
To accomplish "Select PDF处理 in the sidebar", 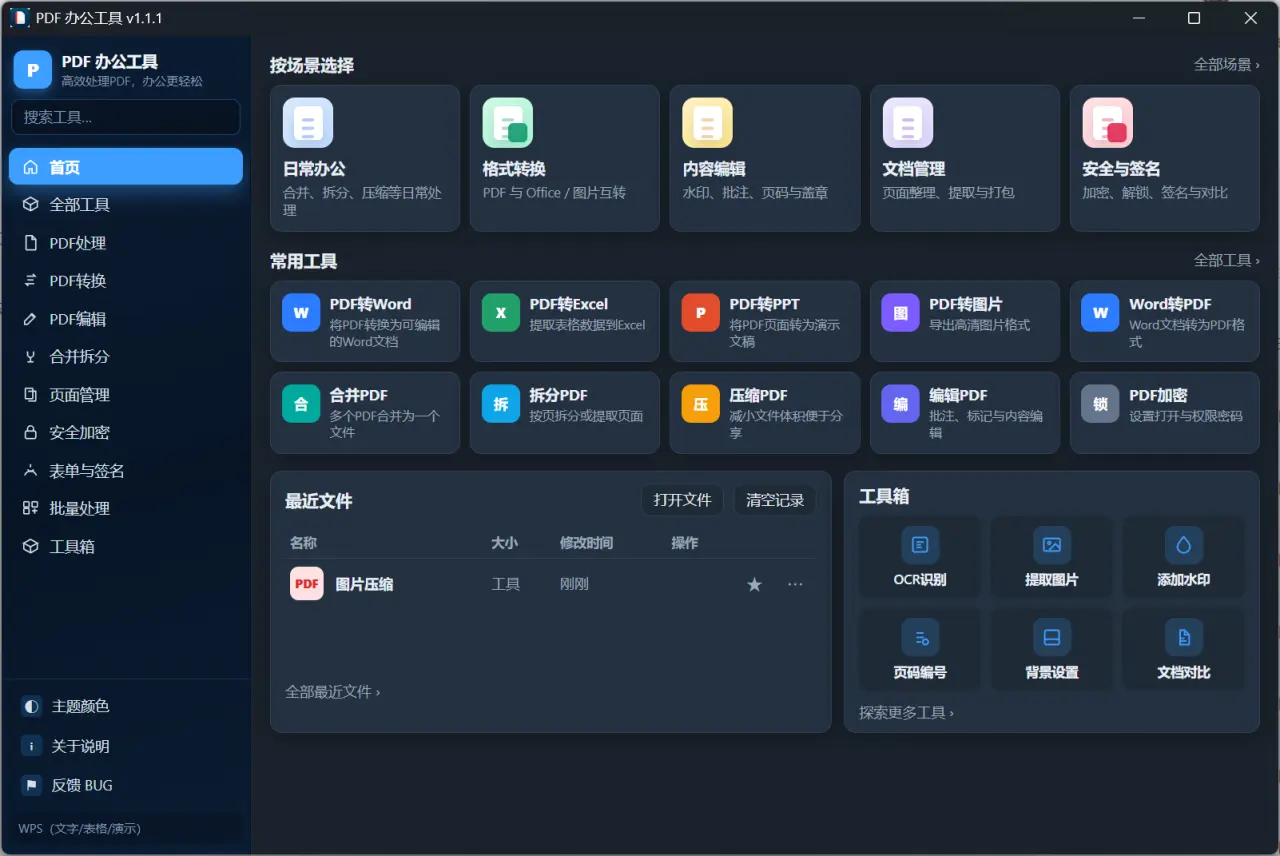I will tap(126, 243).
